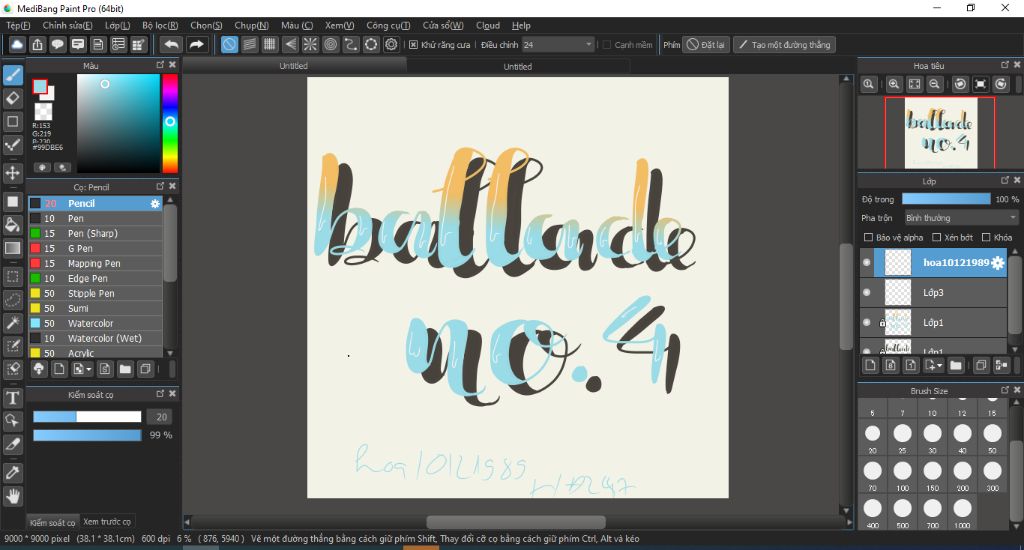
Task: Hide the Lớp3 layer
Action: [x=867, y=293]
